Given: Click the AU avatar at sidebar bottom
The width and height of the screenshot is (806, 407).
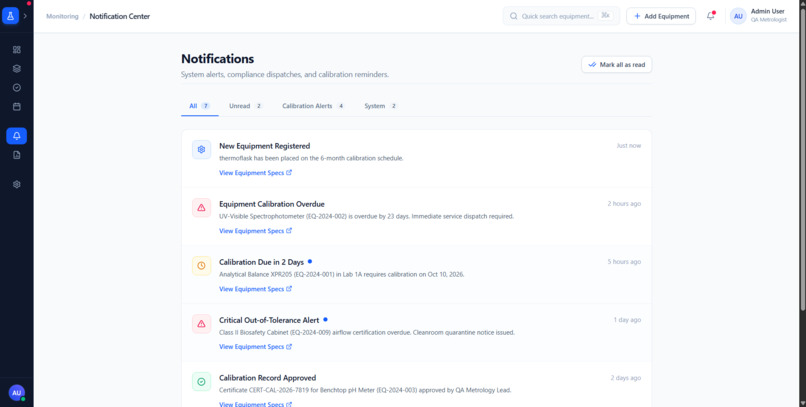Looking at the screenshot, I should coord(16,393).
